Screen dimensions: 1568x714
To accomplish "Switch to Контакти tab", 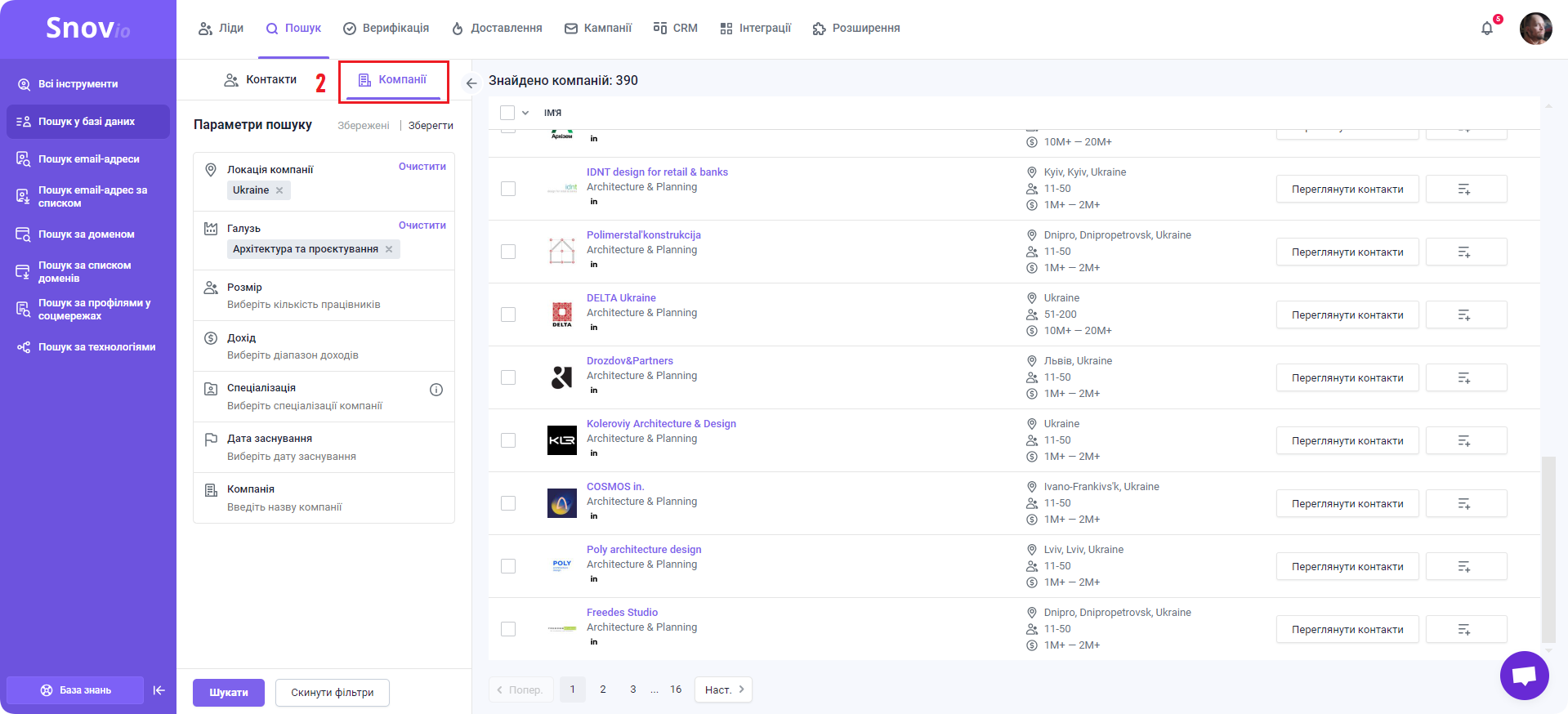I will coord(261,80).
